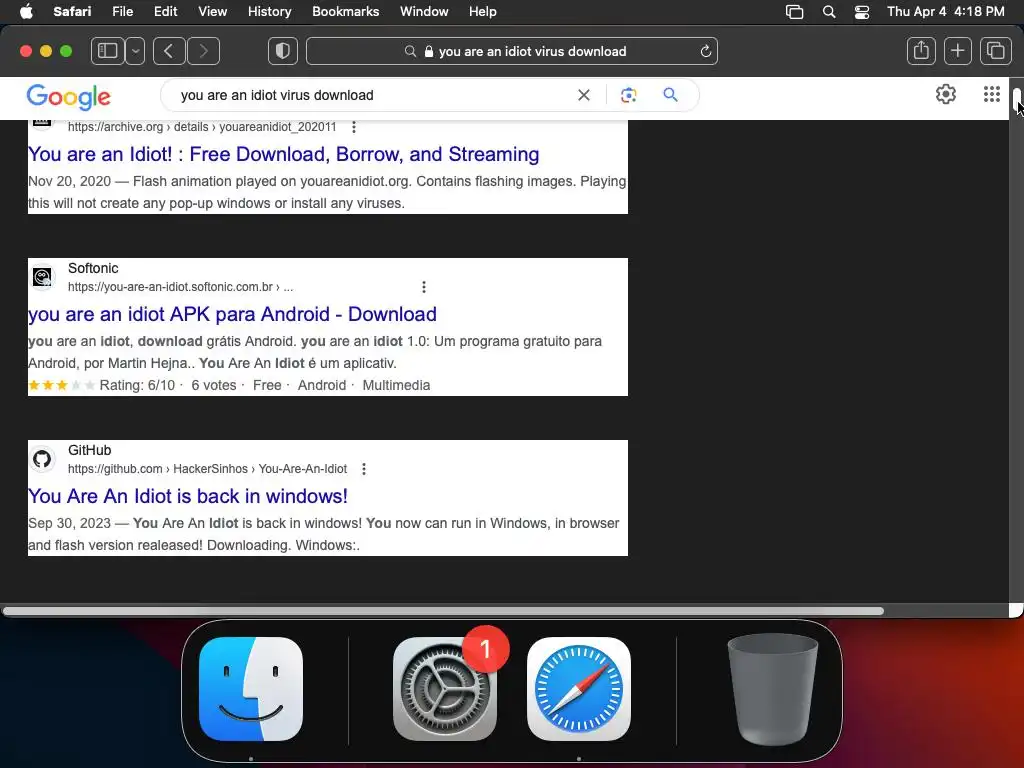Image resolution: width=1024 pixels, height=768 pixels.
Task: Open the Apple menu
Action: point(26,12)
